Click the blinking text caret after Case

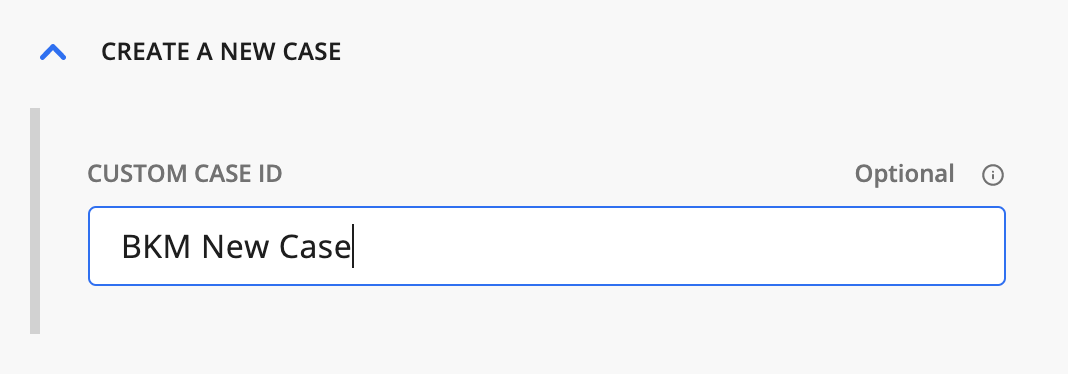pos(352,246)
